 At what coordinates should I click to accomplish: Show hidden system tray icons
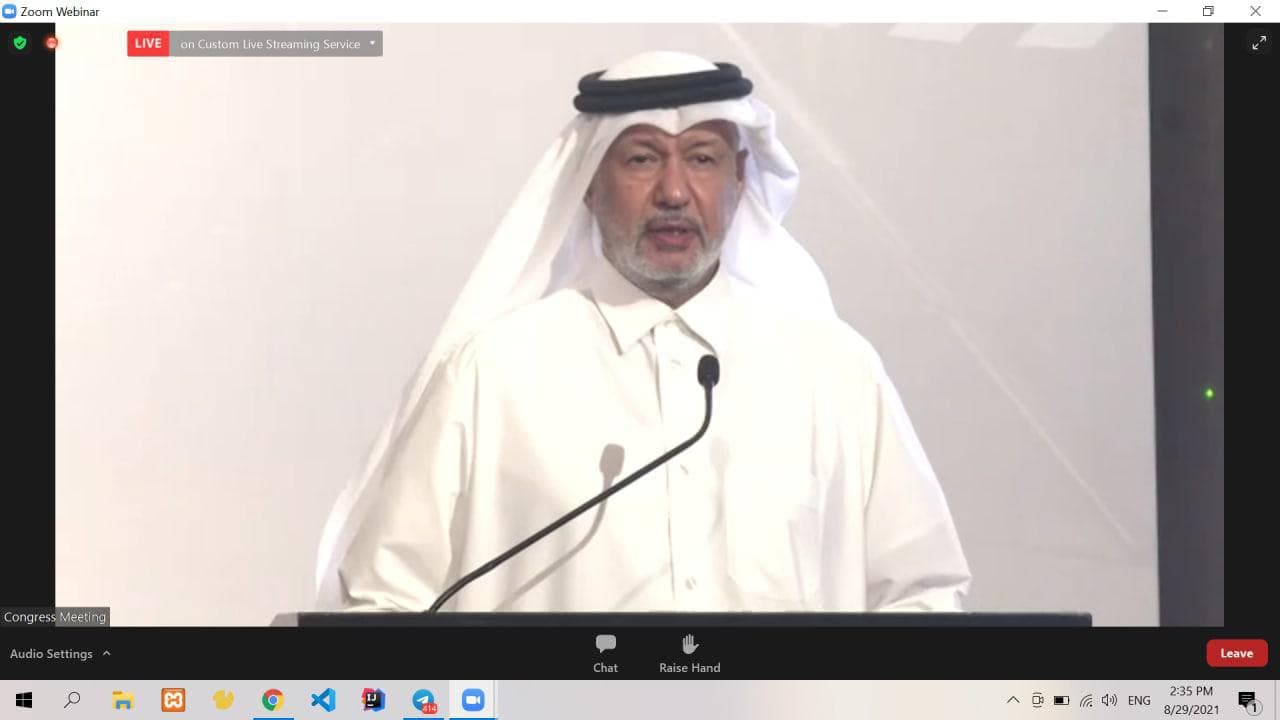[x=1012, y=700]
